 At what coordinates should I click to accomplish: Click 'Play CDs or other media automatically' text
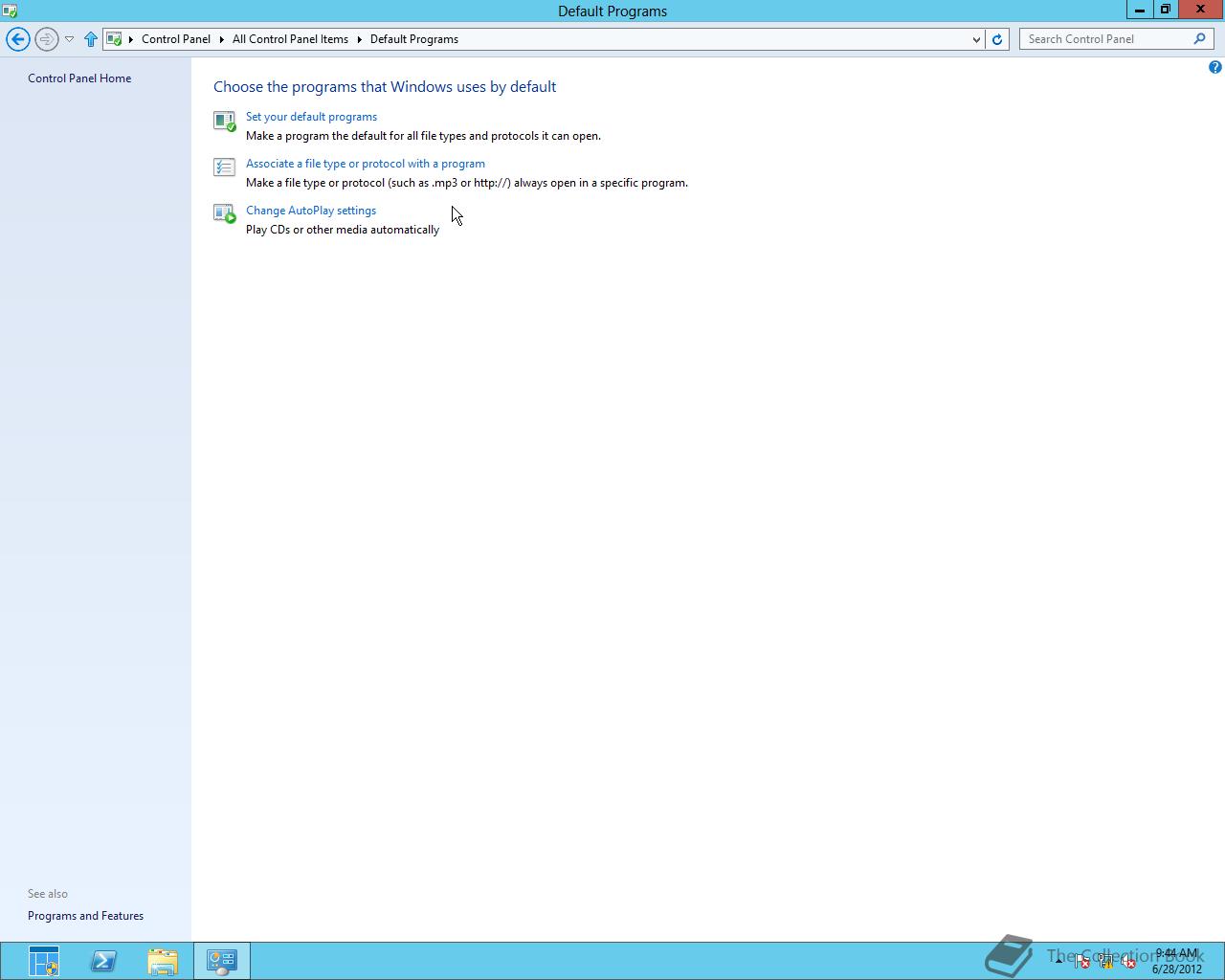tap(343, 230)
